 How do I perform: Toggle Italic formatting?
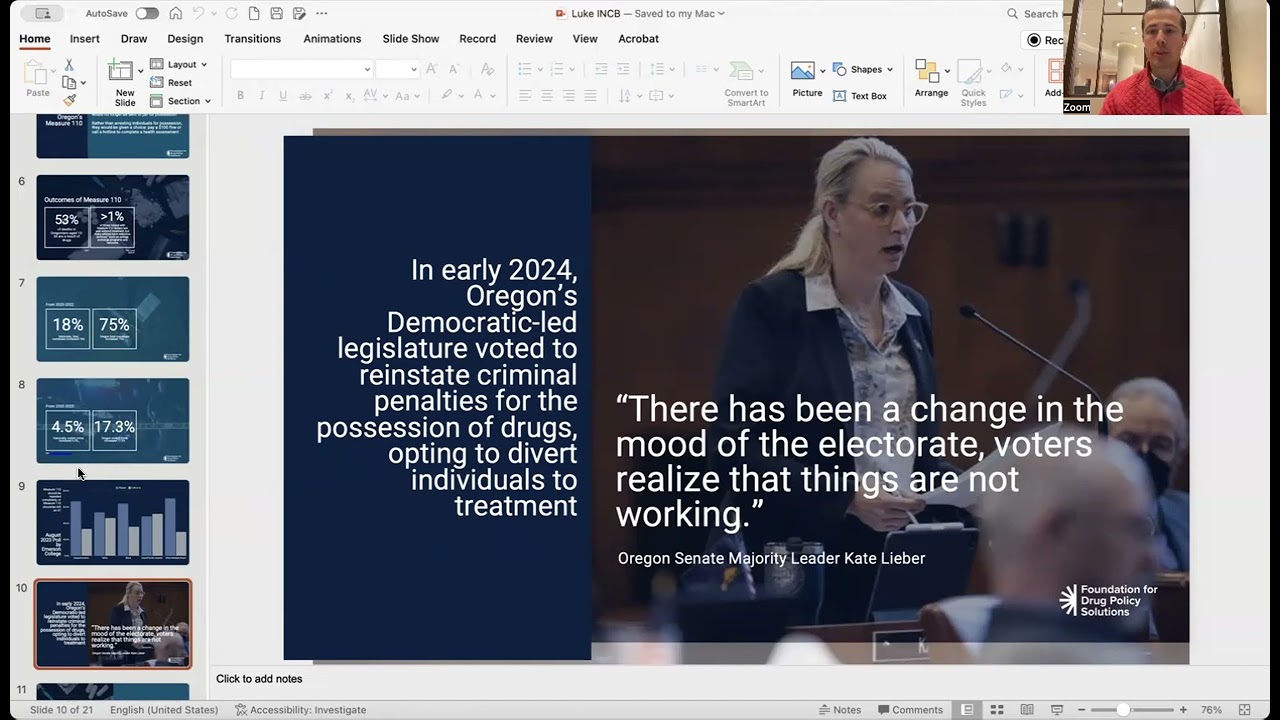261,96
